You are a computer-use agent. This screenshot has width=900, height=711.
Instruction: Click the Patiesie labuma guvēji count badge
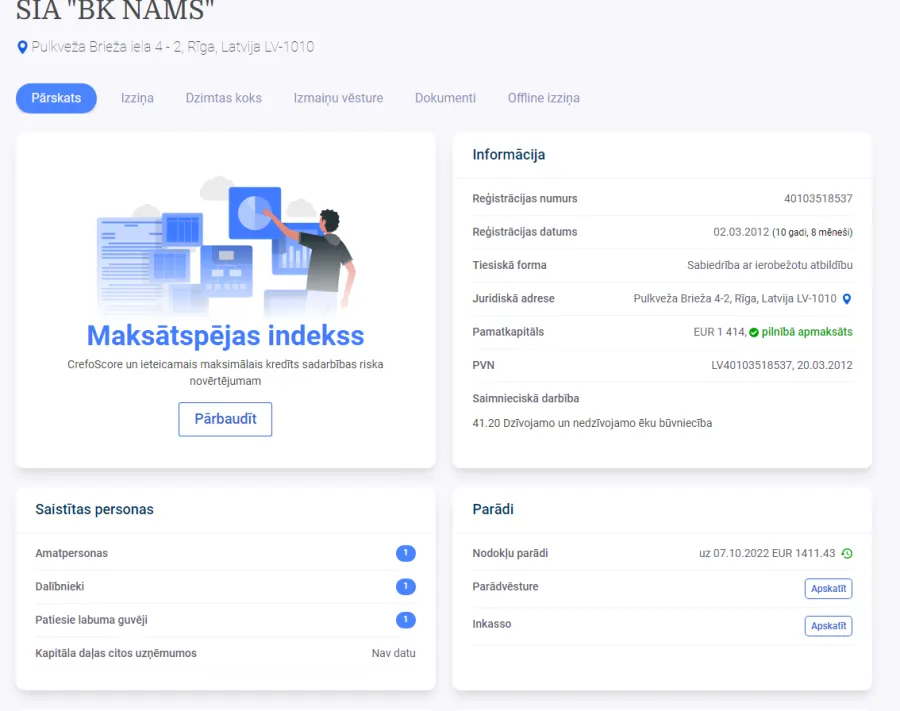coord(406,620)
